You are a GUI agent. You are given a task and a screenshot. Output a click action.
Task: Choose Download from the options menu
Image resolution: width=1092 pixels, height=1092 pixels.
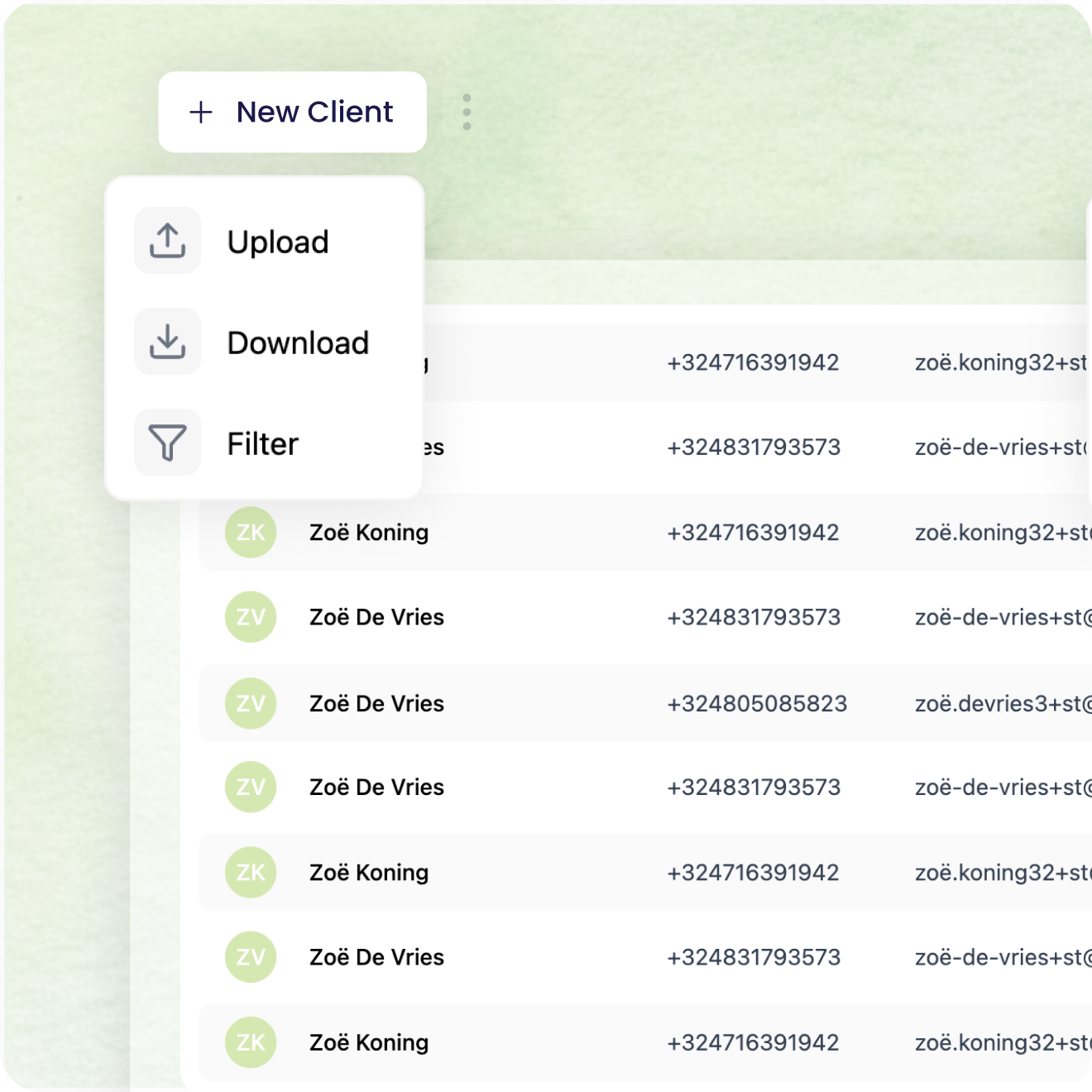tap(264, 342)
